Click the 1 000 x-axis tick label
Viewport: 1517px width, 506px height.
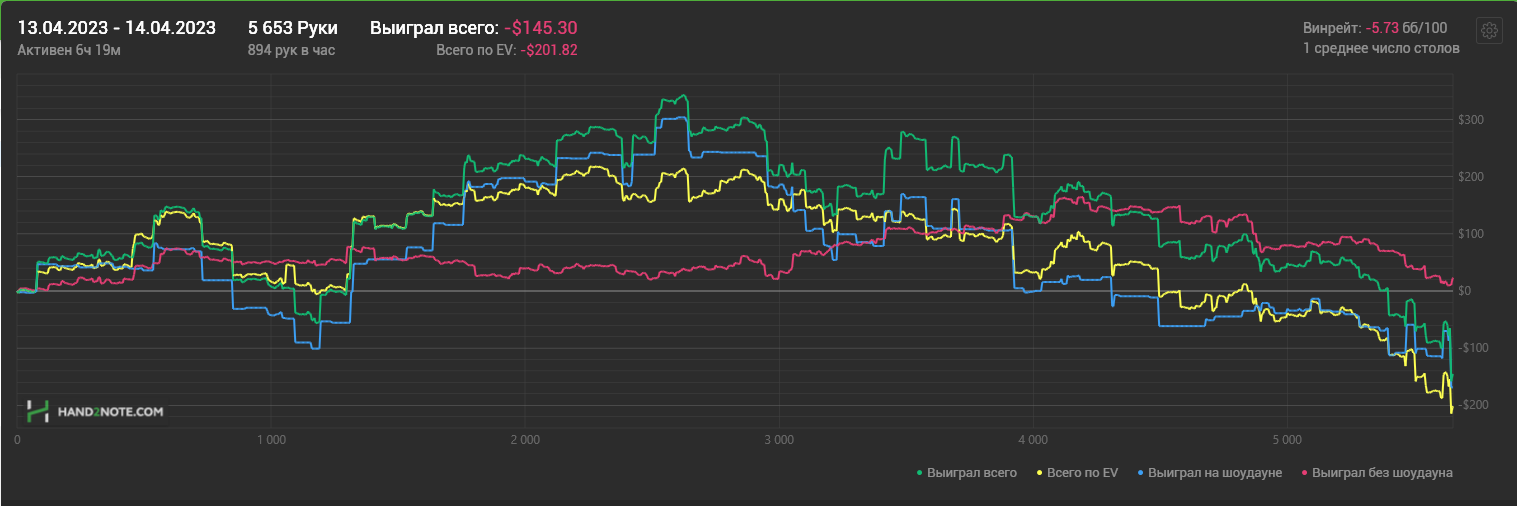271,439
